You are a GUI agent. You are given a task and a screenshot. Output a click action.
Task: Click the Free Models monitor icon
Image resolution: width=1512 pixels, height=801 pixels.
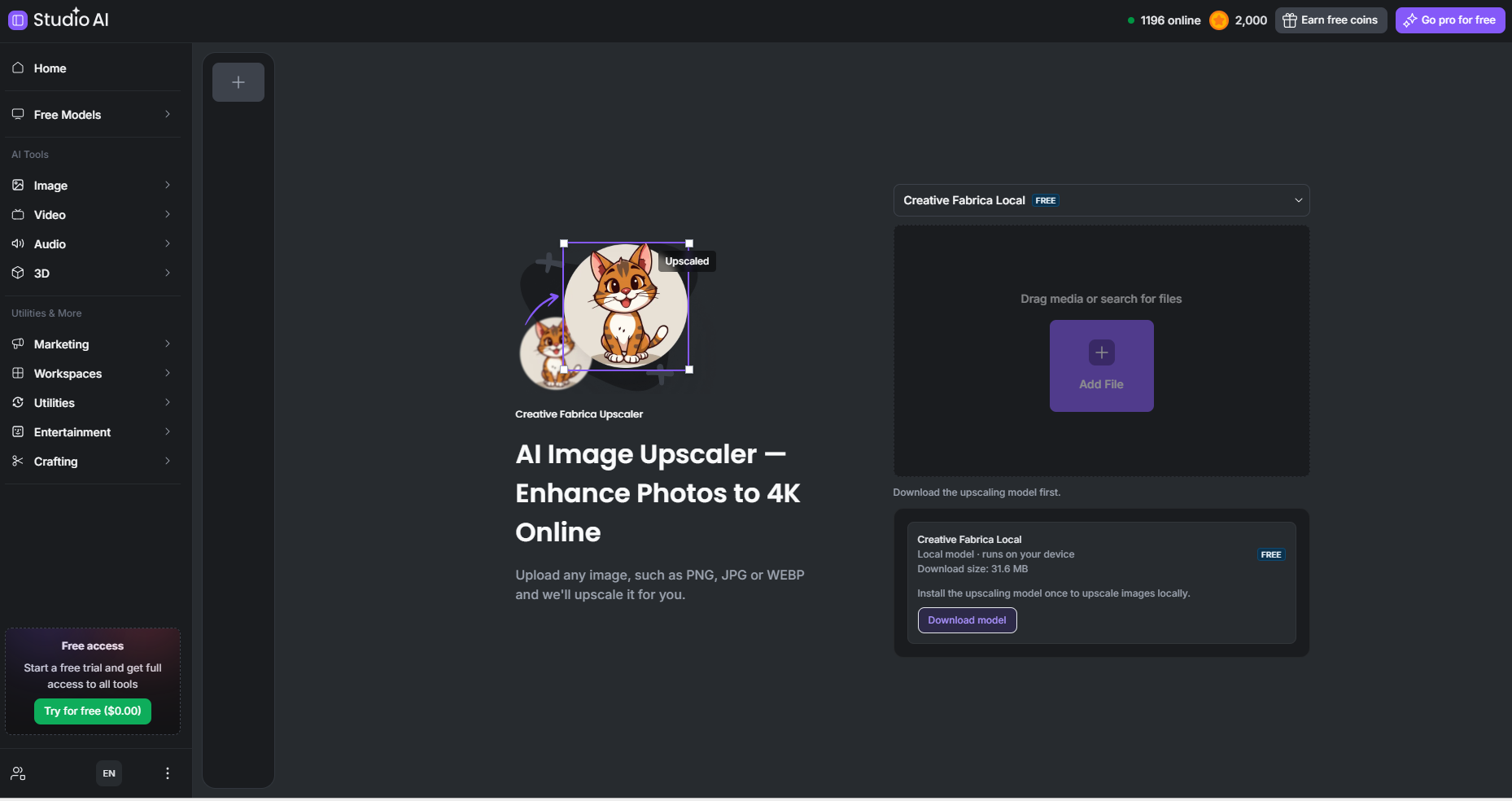[x=18, y=114]
